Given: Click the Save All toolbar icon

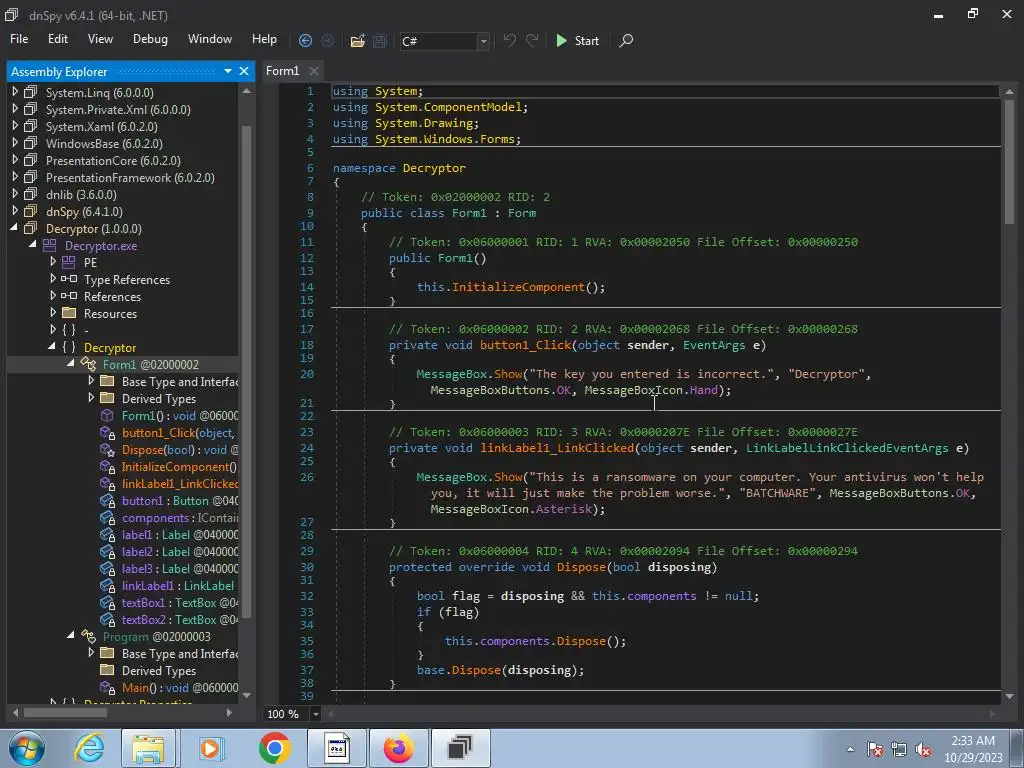Looking at the screenshot, I should pyautogui.click(x=379, y=40).
